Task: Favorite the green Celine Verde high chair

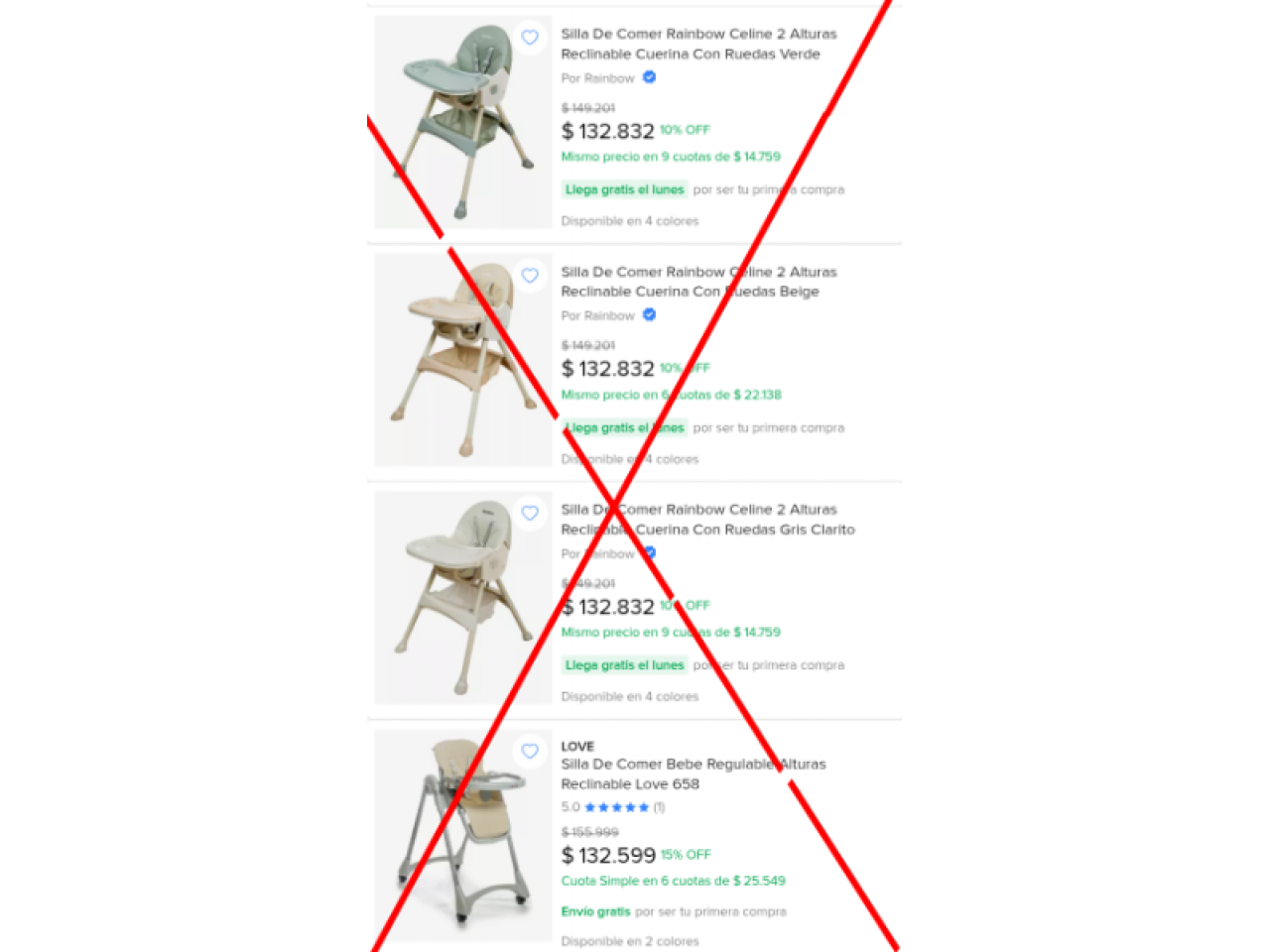Action: pyautogui.click(x=530, y=38)
